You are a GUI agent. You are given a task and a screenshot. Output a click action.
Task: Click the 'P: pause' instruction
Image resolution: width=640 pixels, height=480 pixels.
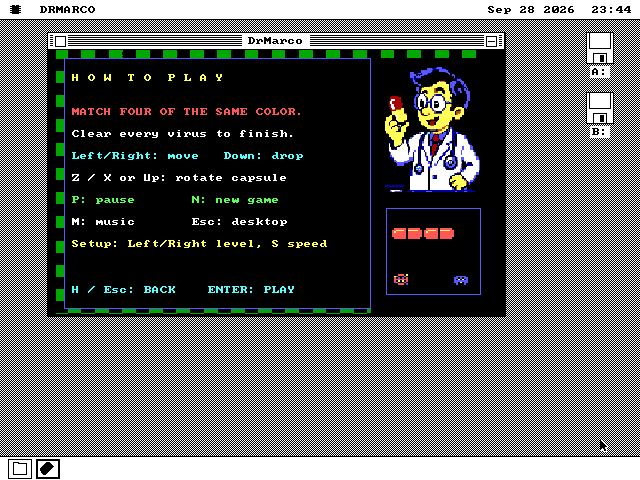[103, 200]
